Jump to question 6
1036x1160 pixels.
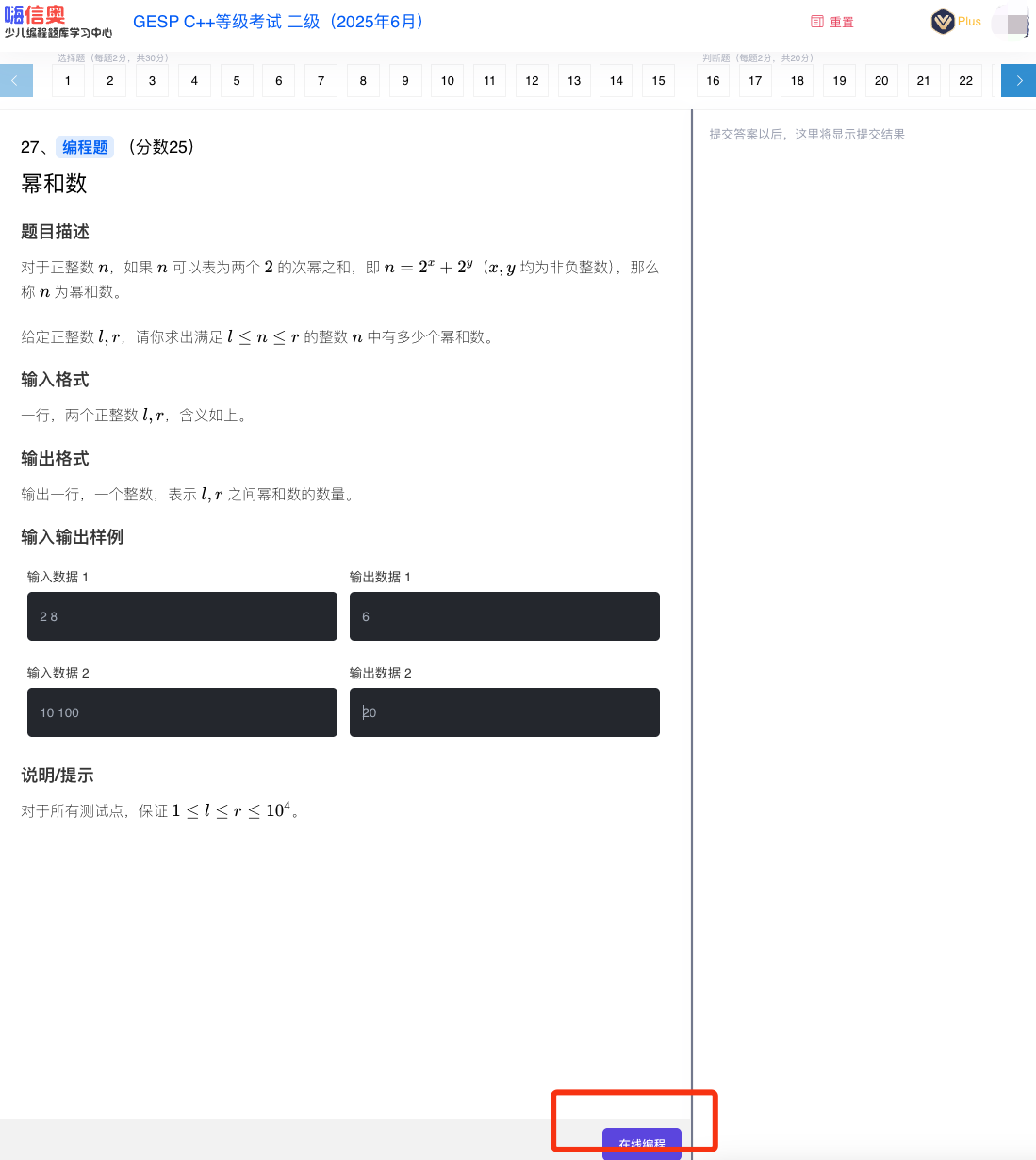[x=279, y=81]
